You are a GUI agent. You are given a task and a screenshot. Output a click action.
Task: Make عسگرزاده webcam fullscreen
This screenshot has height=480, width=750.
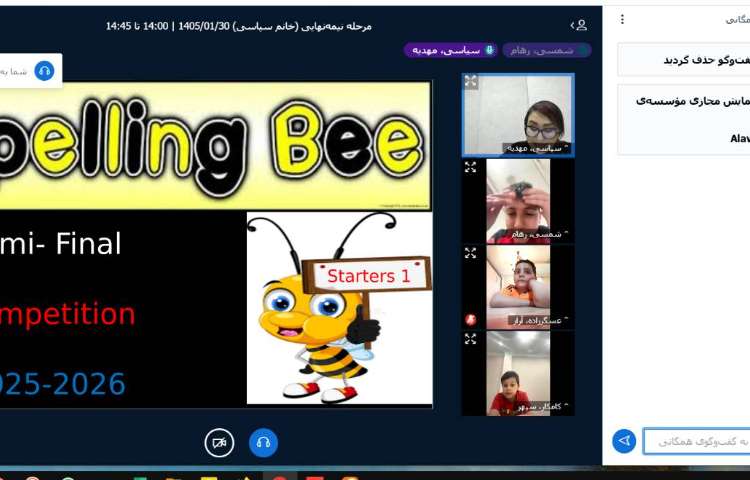(471, 253)
